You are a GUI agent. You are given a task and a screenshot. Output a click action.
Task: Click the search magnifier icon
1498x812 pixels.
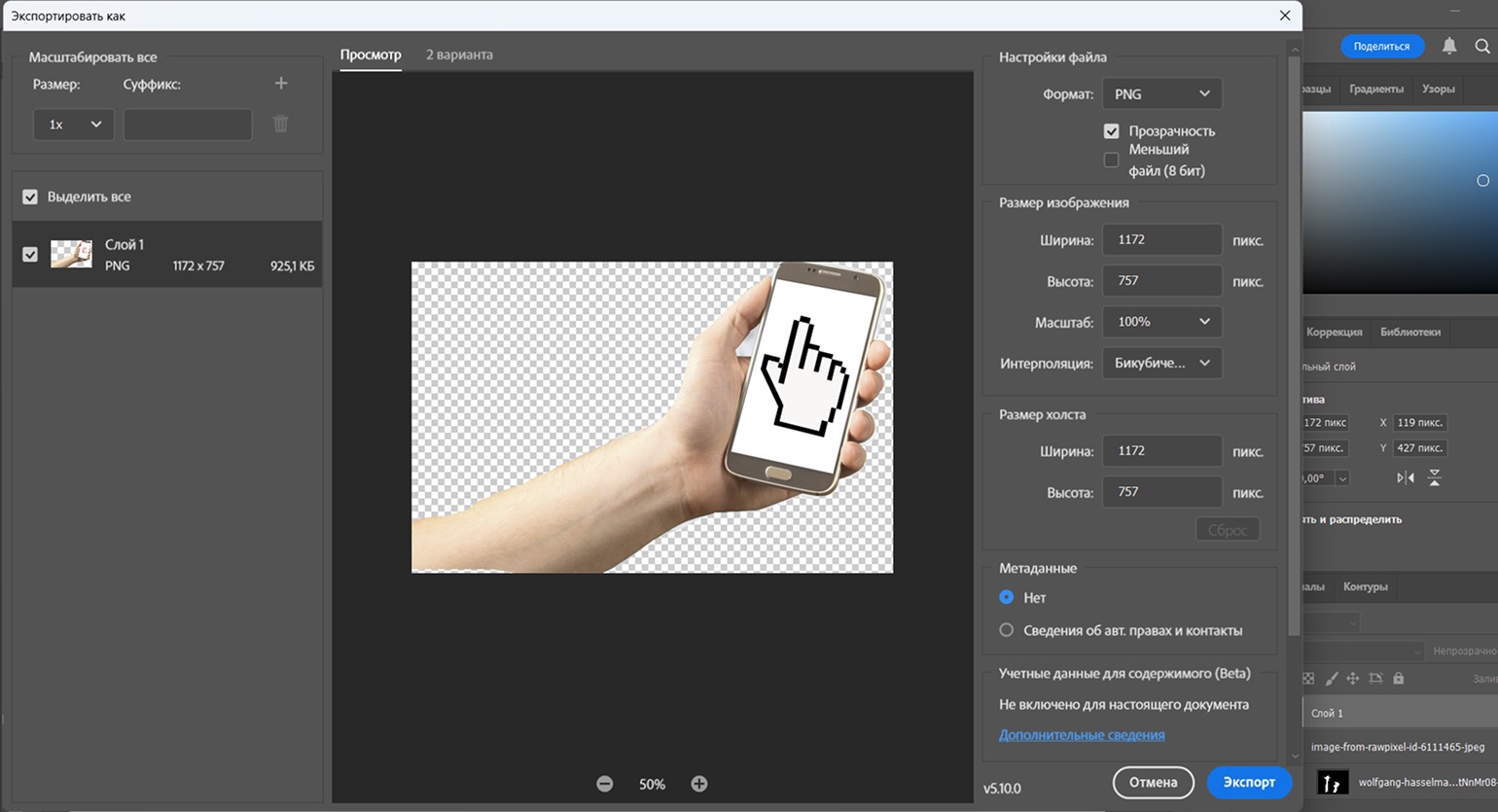click(x=1482, y=46)
